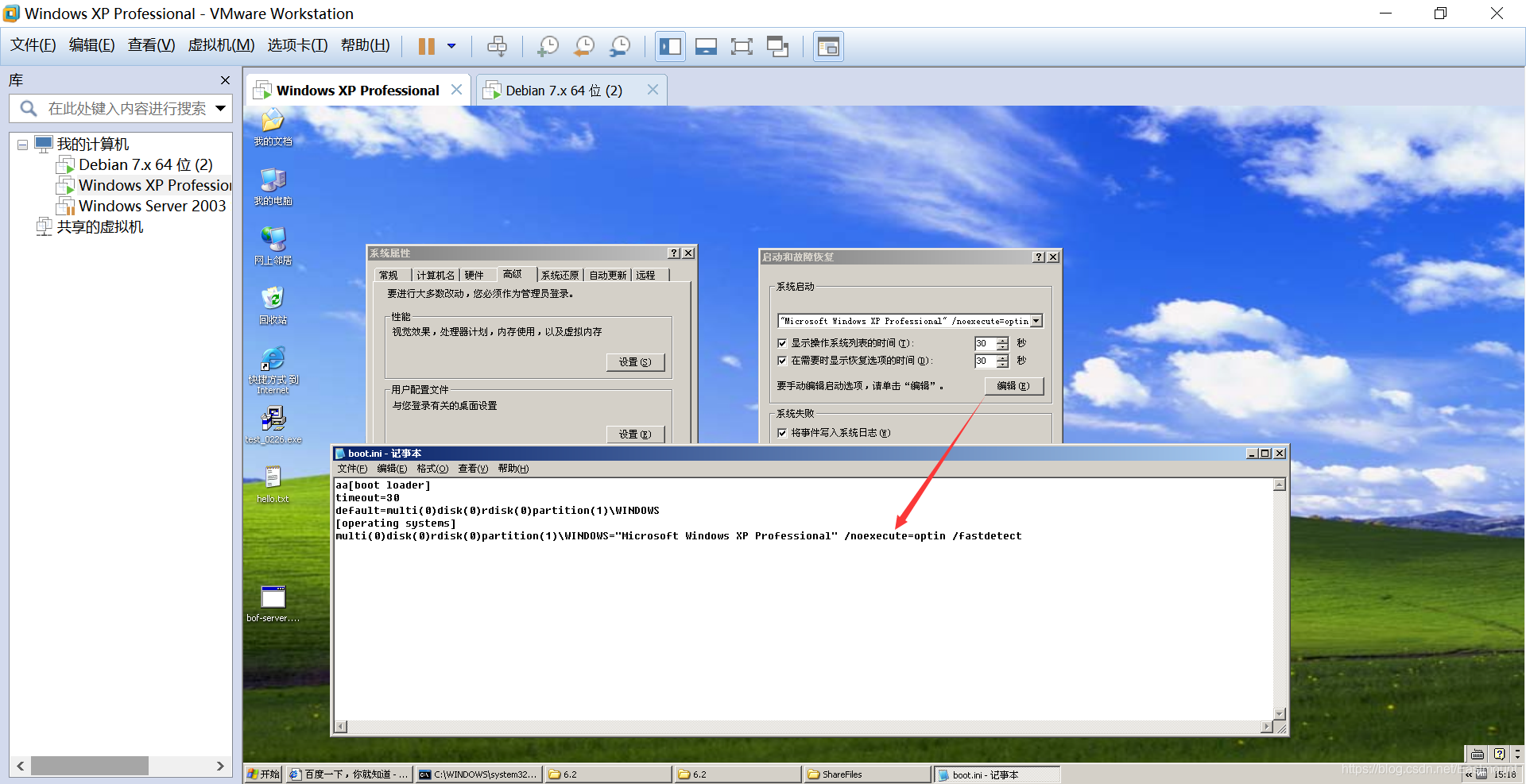Image resolution: width=1526 pixels, height=784 pixels.
Task: Enter full screen mode
Action: 742,46
